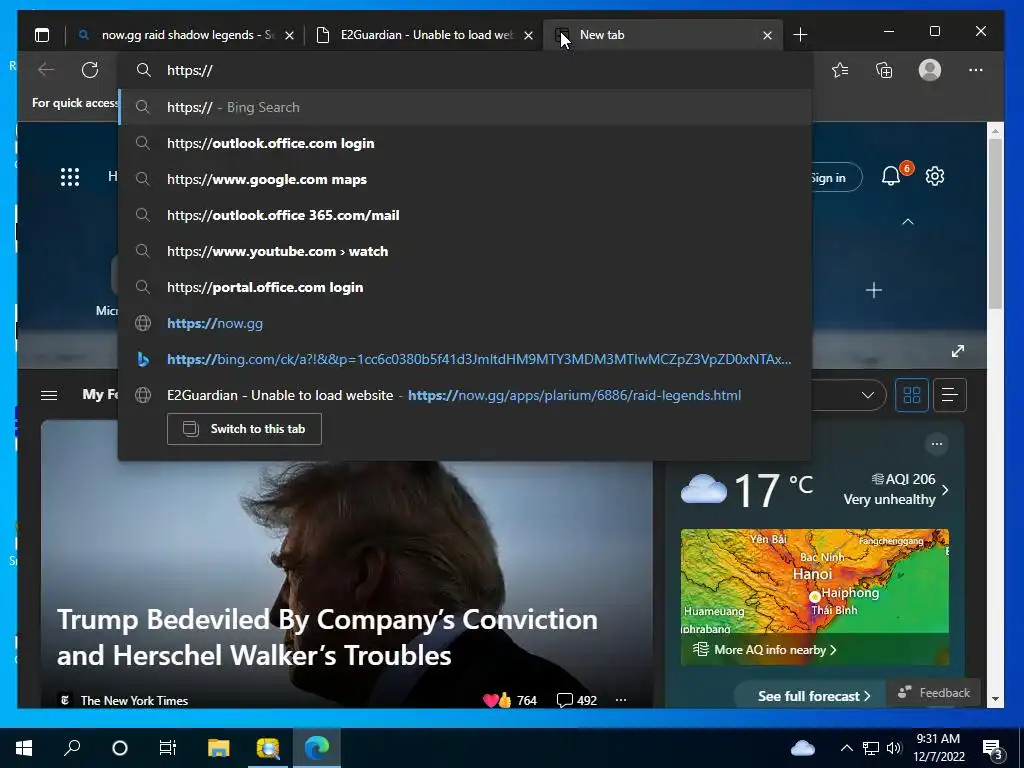1024x768 pixels.
Task: Open page settings gear icon
Action: [x=935, y=176]
